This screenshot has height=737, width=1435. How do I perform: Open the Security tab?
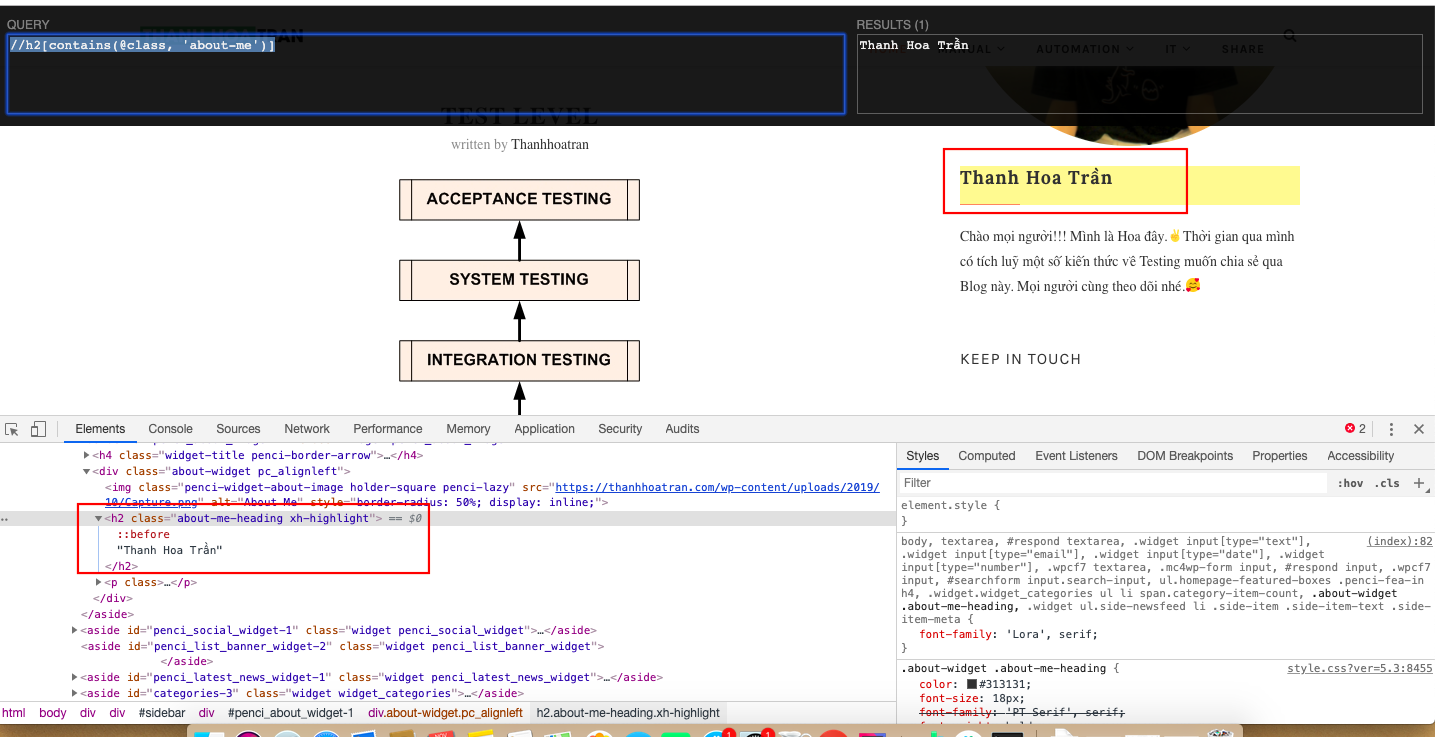(620, 429)
